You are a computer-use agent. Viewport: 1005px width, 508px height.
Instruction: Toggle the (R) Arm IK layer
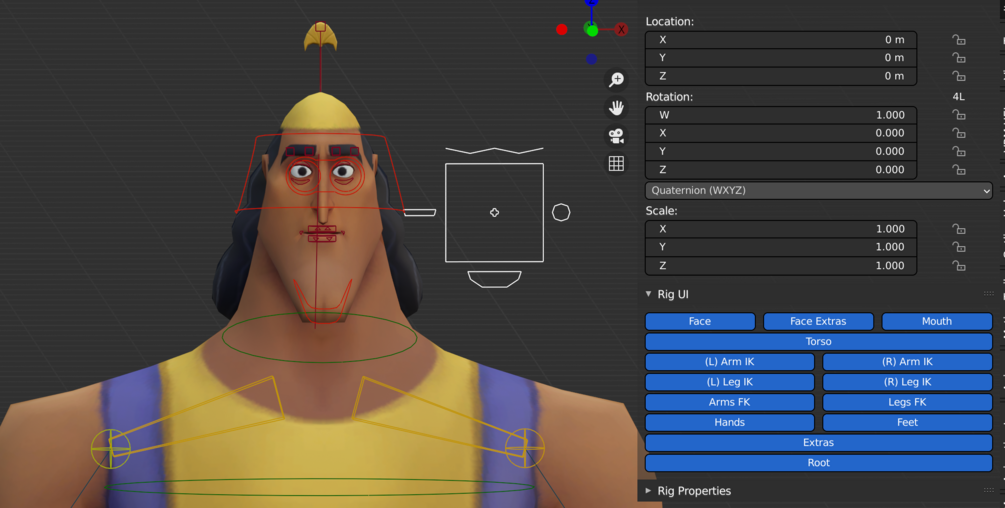[908, 361]
